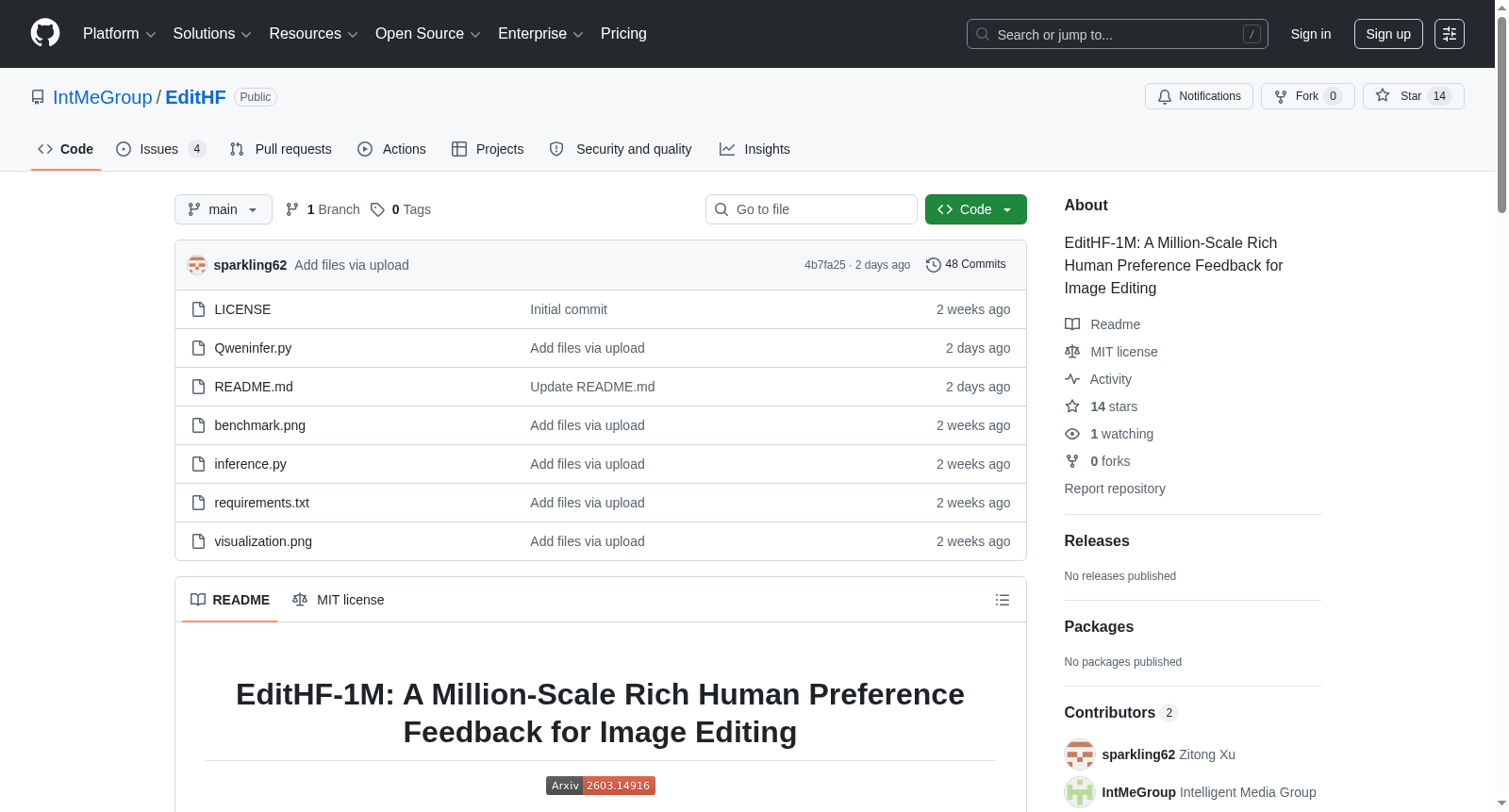Viewport: 1509px width, 812px height.
Task: Open the Packages heading link
Action: 1099,626
